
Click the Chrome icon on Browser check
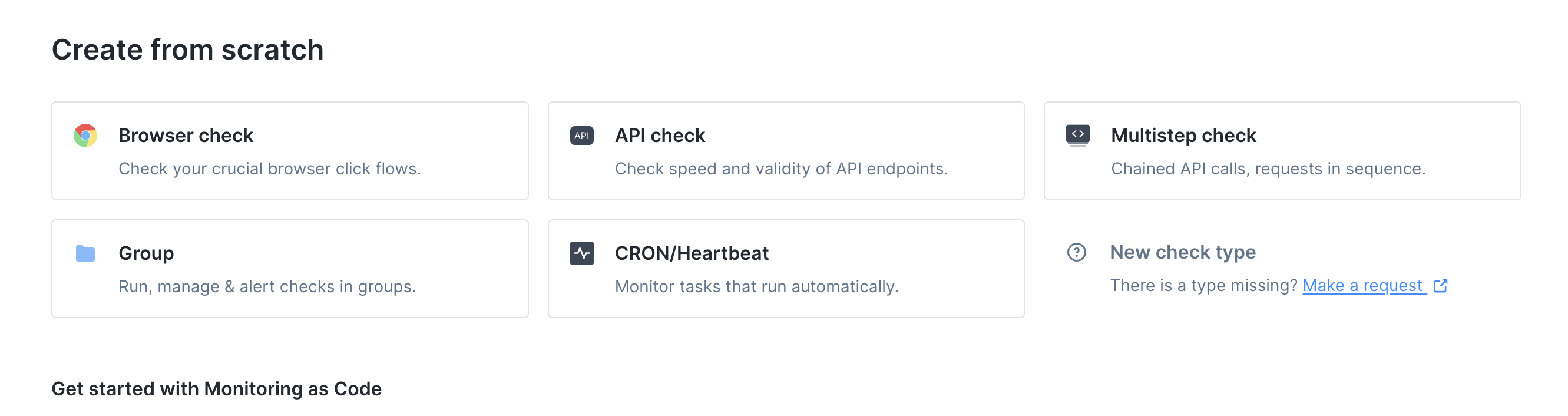click(x=86, y=135)
